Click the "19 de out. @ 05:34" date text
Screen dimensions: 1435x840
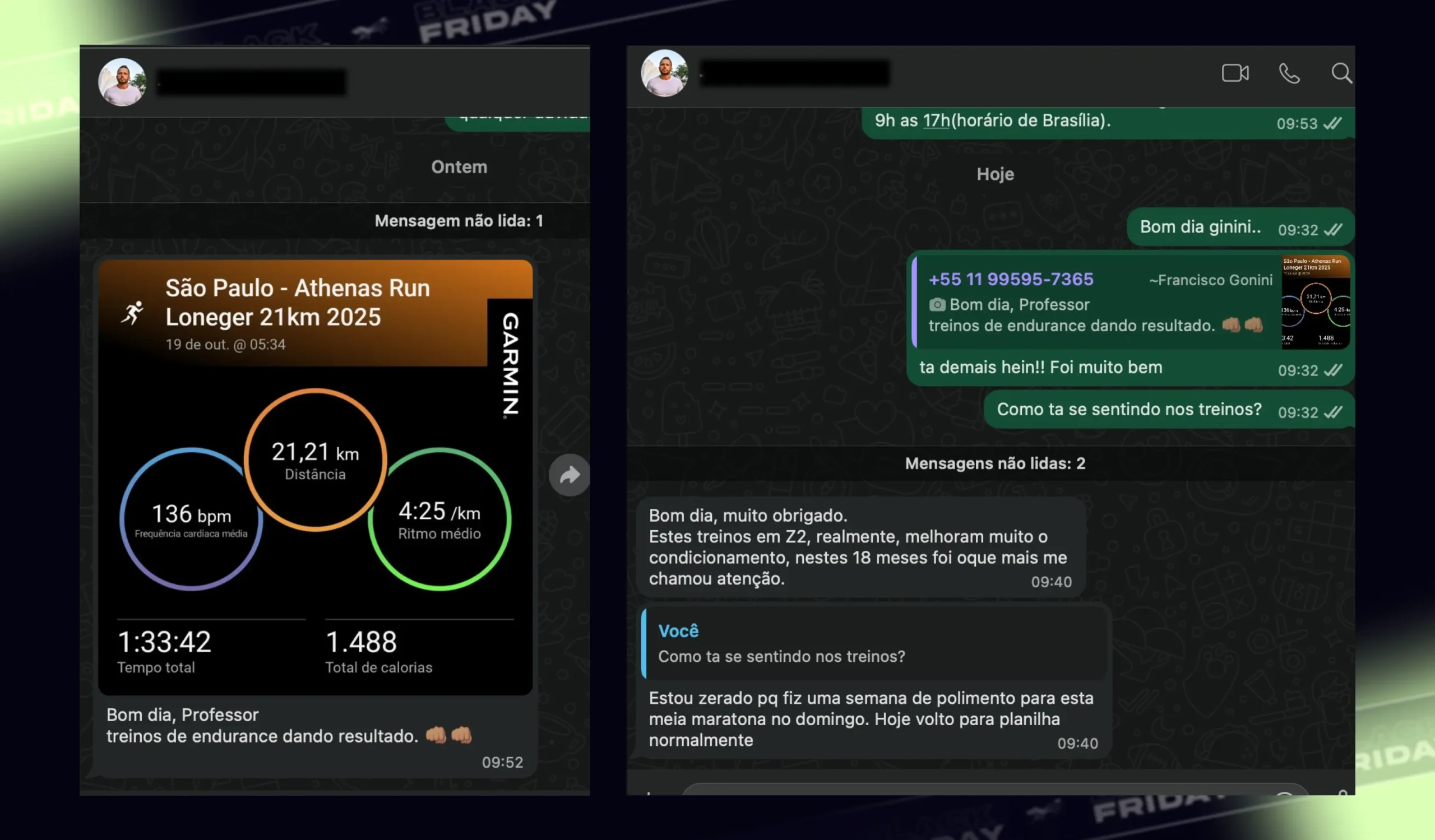[x=225, y=344]
